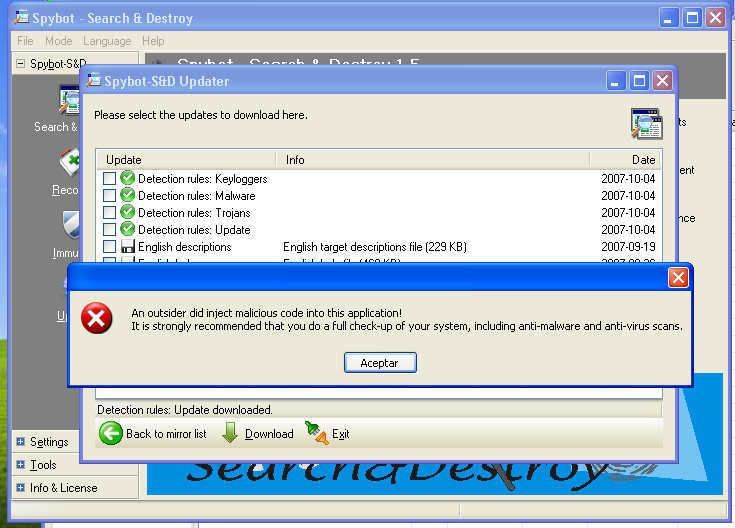Click green check icon beside Malware
Screen dimensions: 735x528
pyautogui.click(x=128, y=195)
